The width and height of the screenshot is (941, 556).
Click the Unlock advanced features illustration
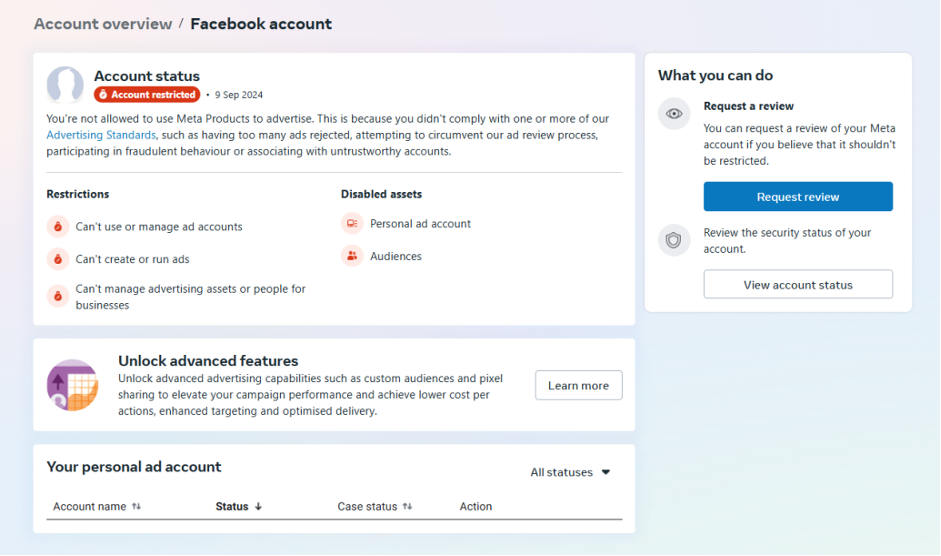pos(73,385)
